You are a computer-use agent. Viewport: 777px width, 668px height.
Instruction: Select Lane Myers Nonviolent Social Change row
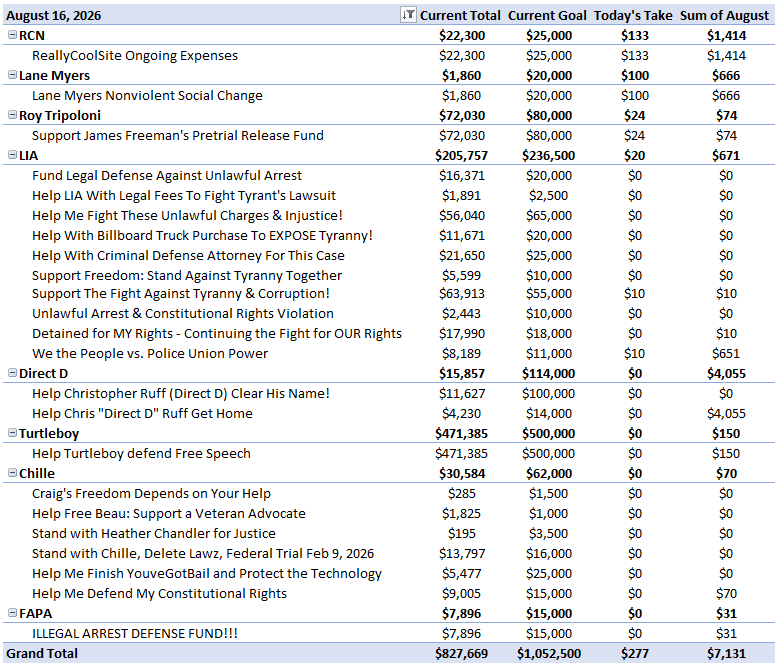(147, 96)
